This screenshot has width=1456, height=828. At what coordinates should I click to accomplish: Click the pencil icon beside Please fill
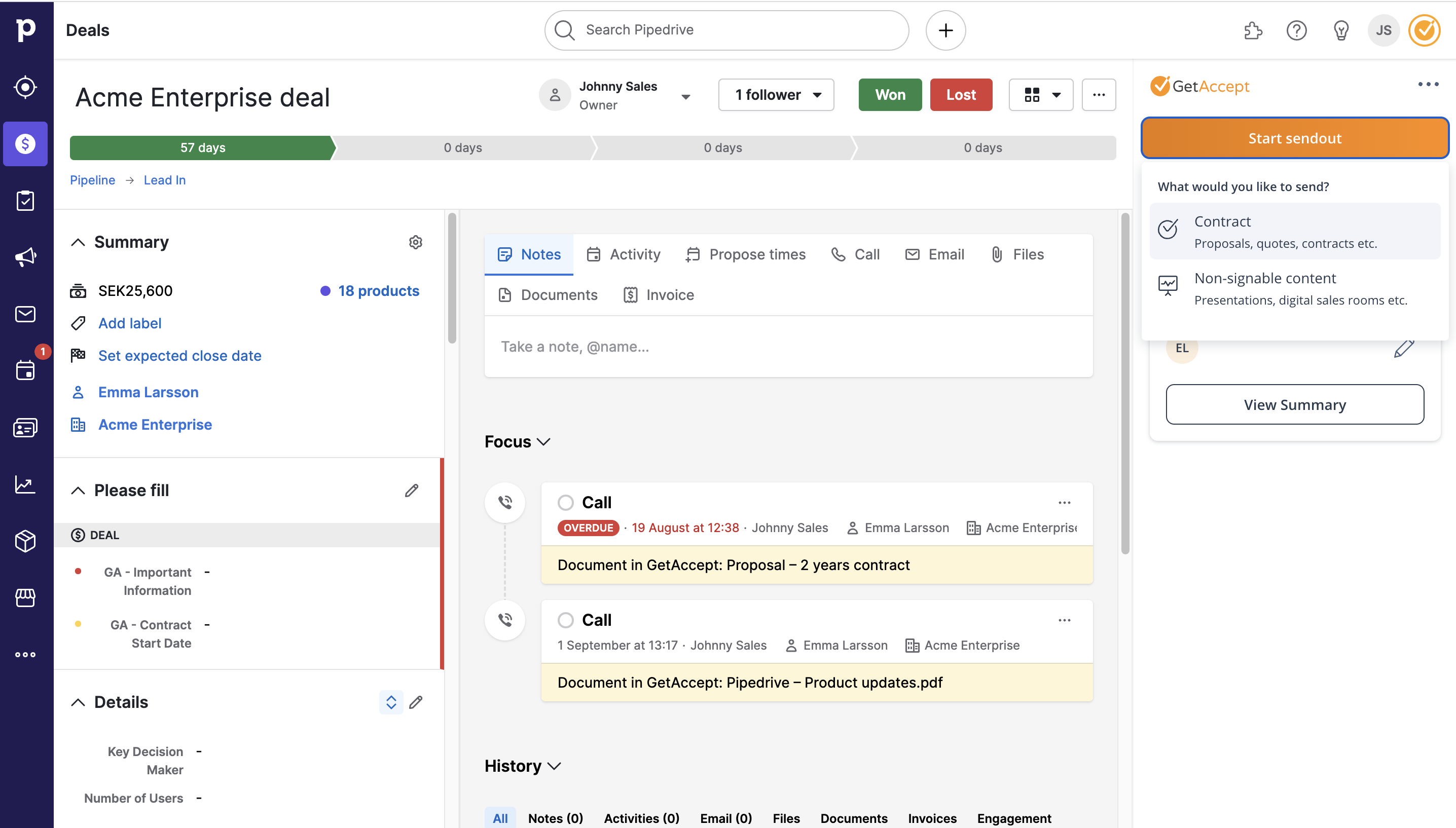pos(412,490)
